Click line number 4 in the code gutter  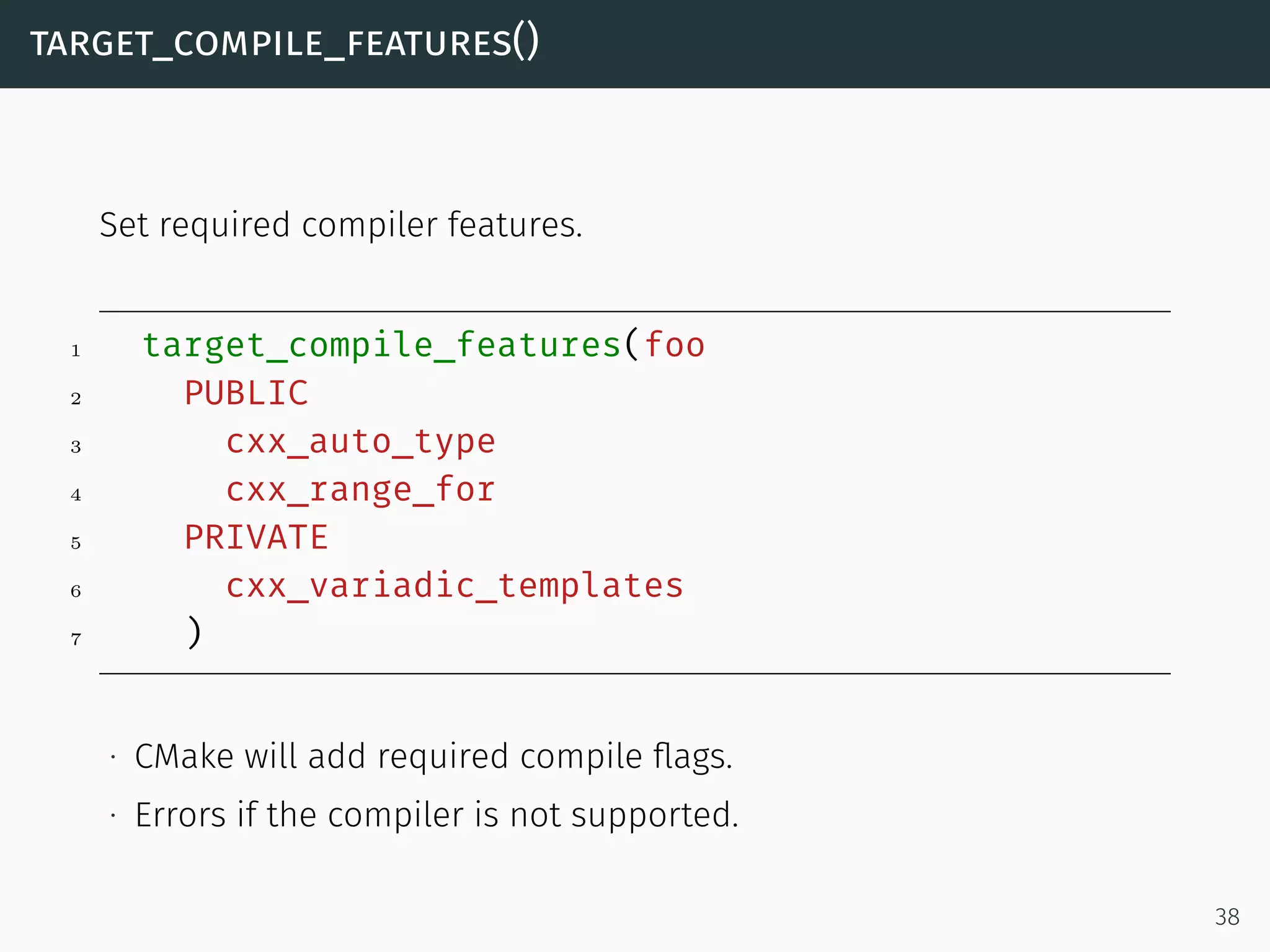click(x=76, y=495)
